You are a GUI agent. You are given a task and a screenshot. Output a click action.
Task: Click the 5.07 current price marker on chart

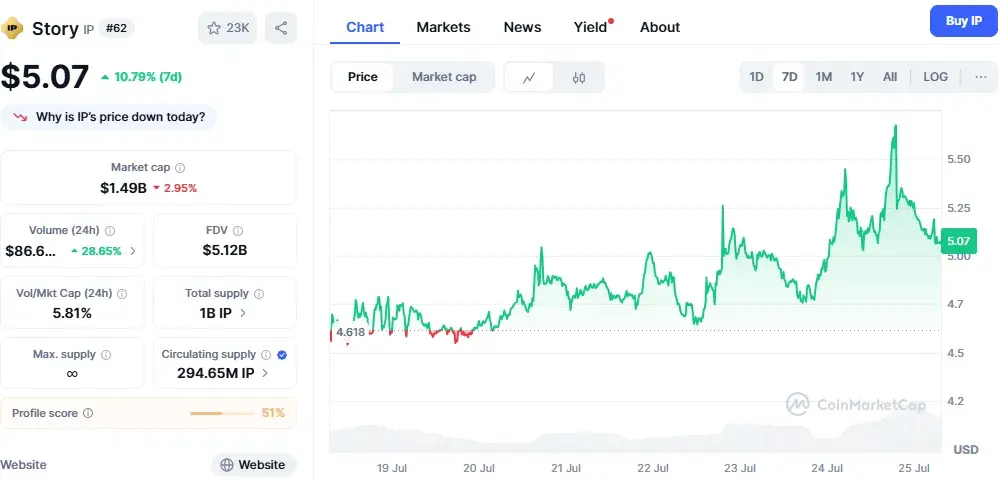coord(958,241)
